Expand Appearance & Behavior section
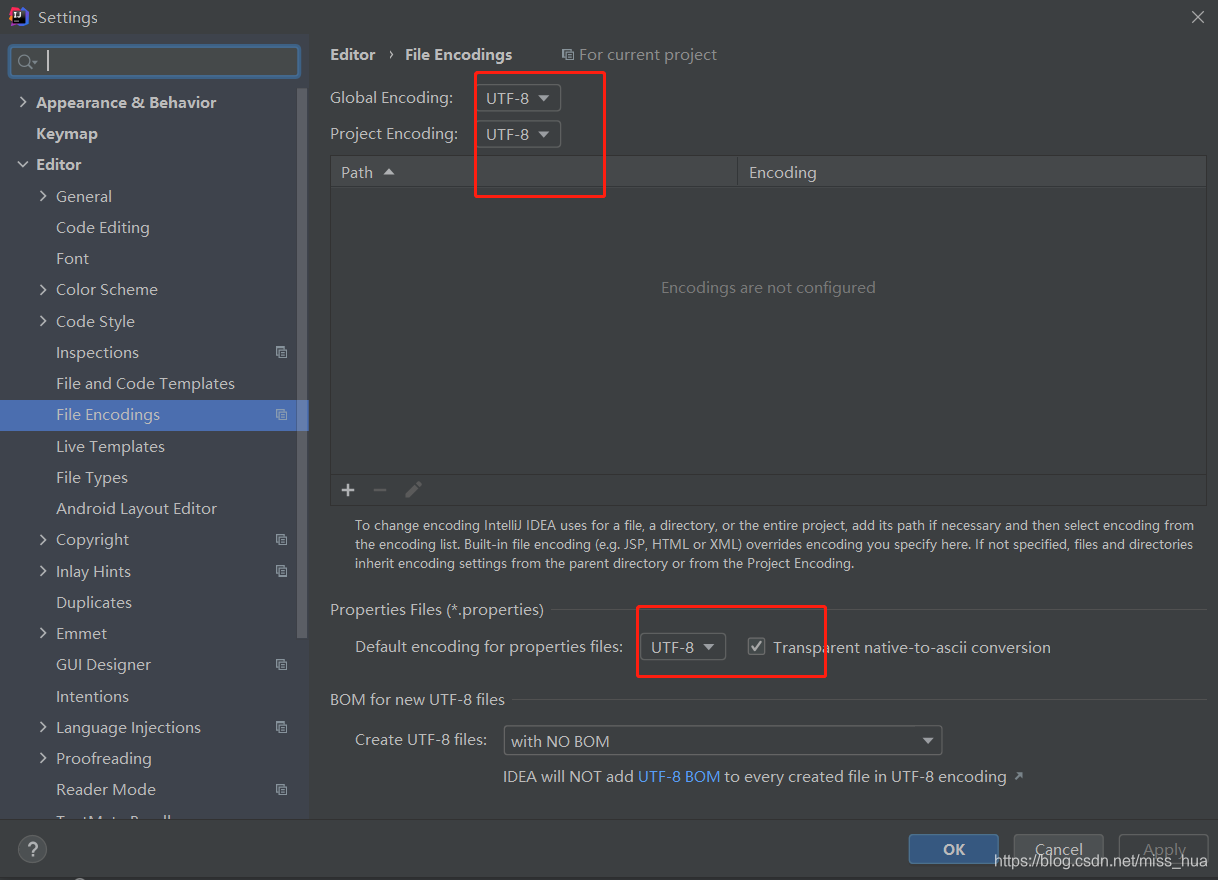Image resolution: width=1218 pixels, height=880 pixels. click(23, 102)
